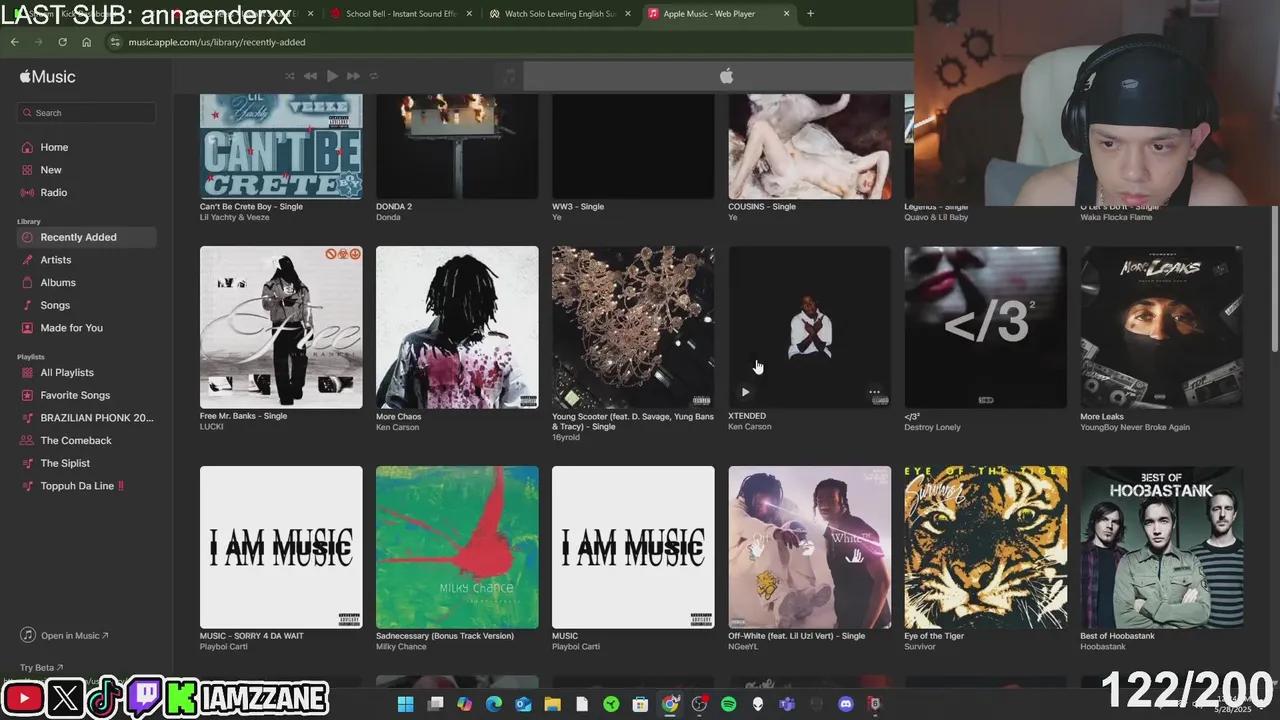Click the Milky Chance artist name
The width and height of the screenshot is (1280, 720).
click(x=401, y=647)
